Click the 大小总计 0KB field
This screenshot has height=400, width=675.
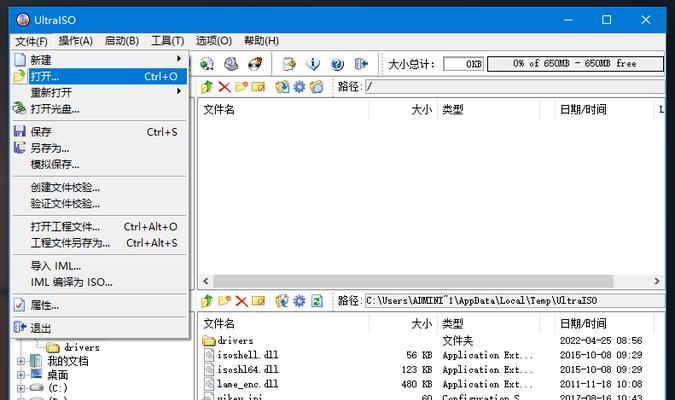pyautogui.click(x=463, y=64)
